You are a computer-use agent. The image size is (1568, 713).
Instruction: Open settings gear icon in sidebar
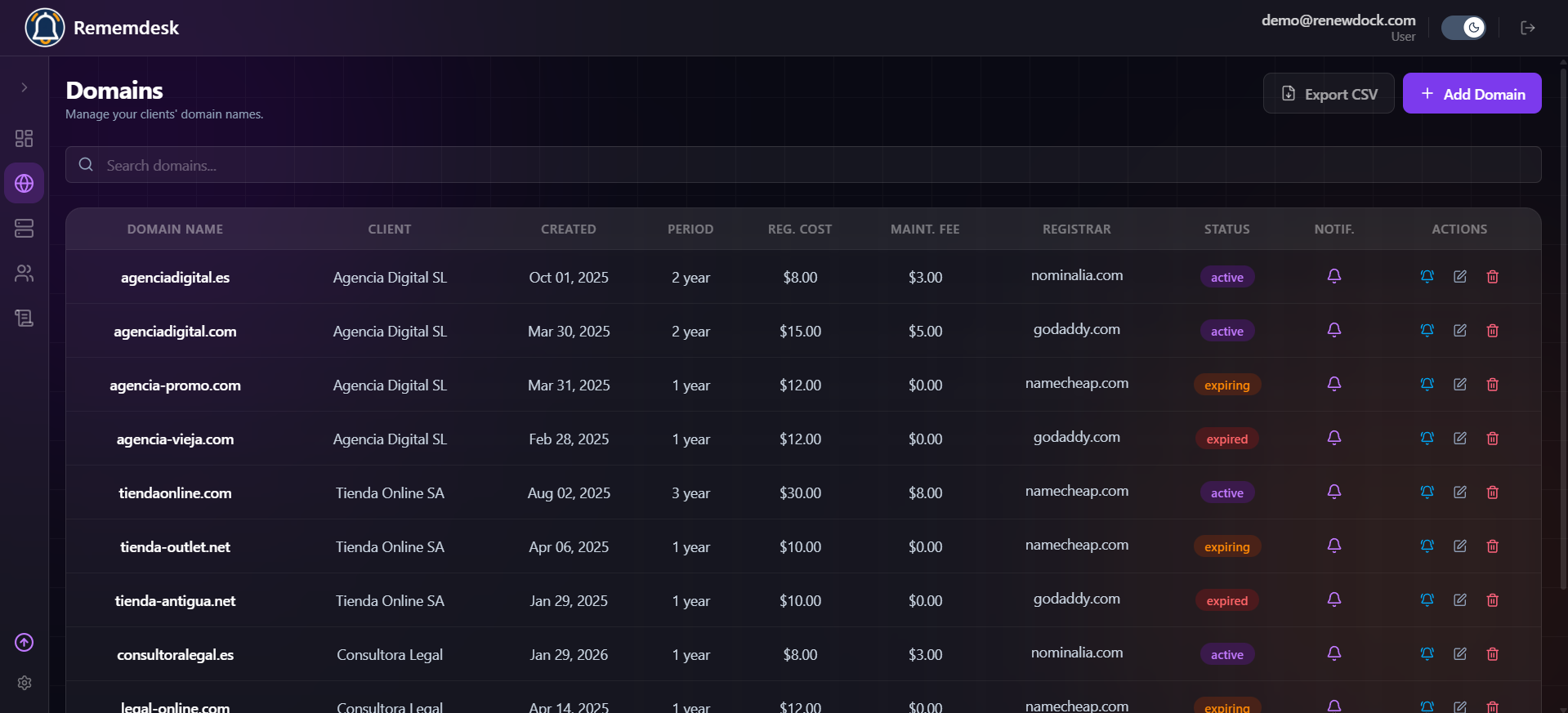[x=25, y=683]
